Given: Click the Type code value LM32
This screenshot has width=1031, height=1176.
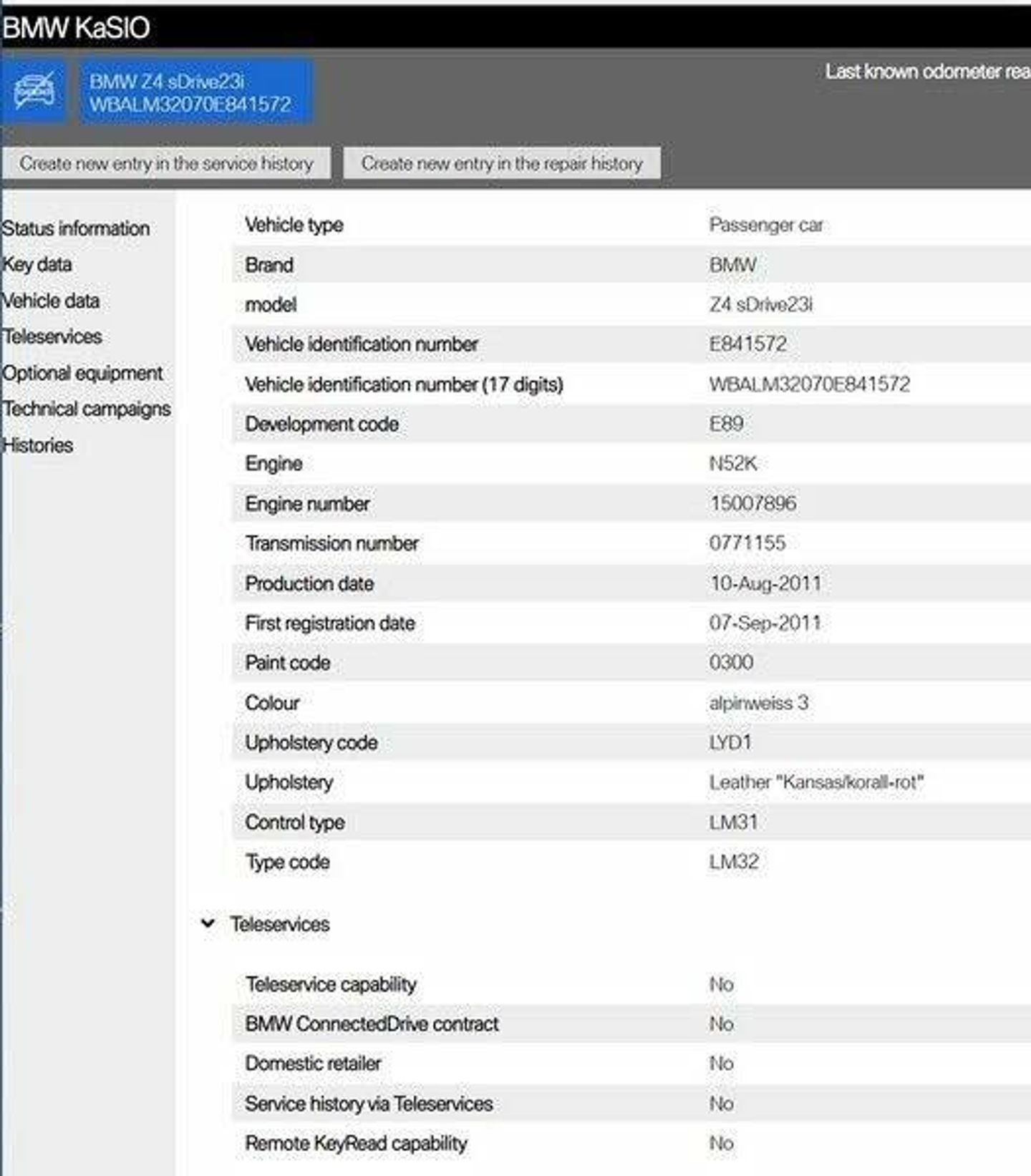Looking at the screenshot, I should pos(734,862).
